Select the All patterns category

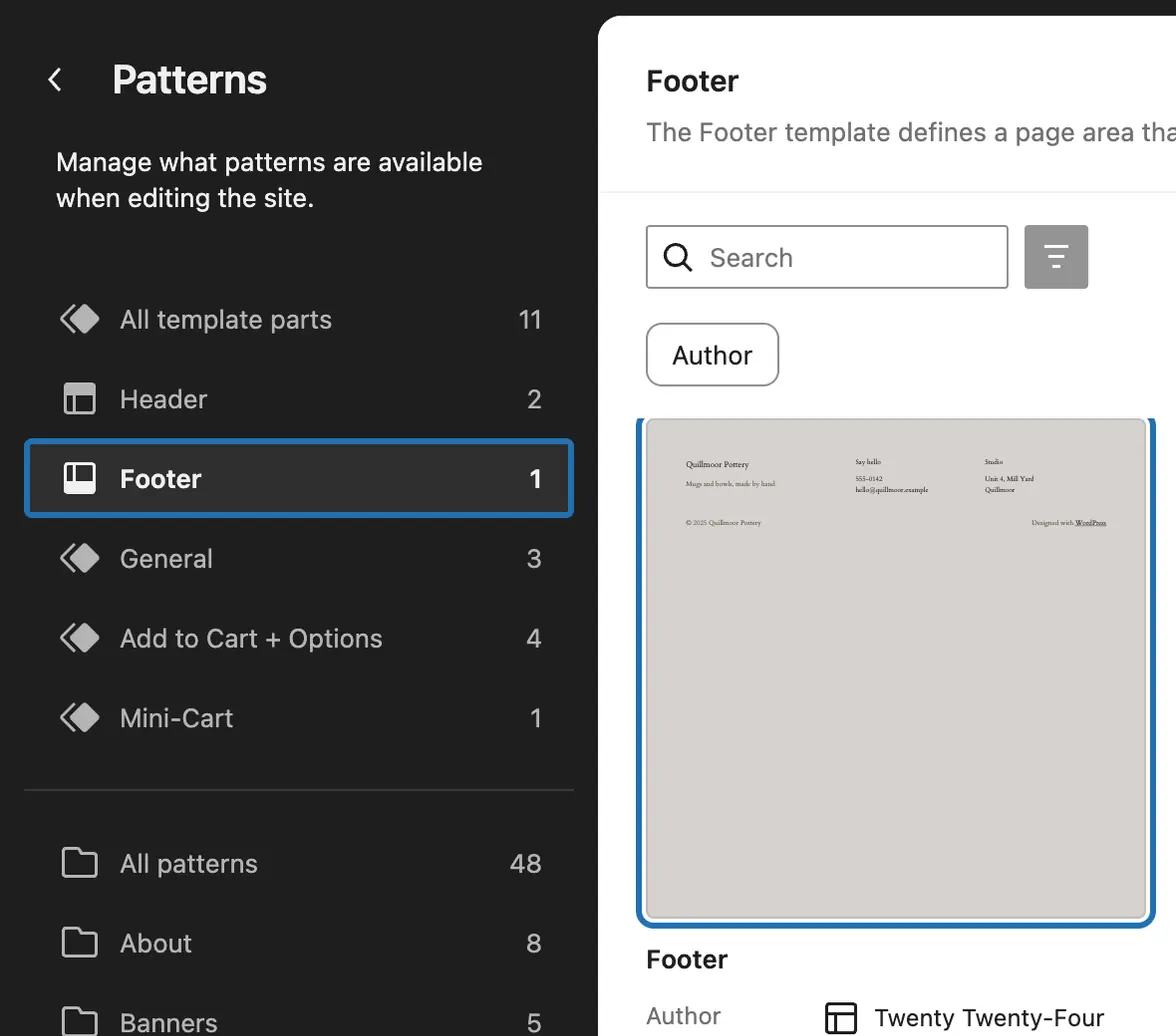pyautogui.click(x=299, y=863)
